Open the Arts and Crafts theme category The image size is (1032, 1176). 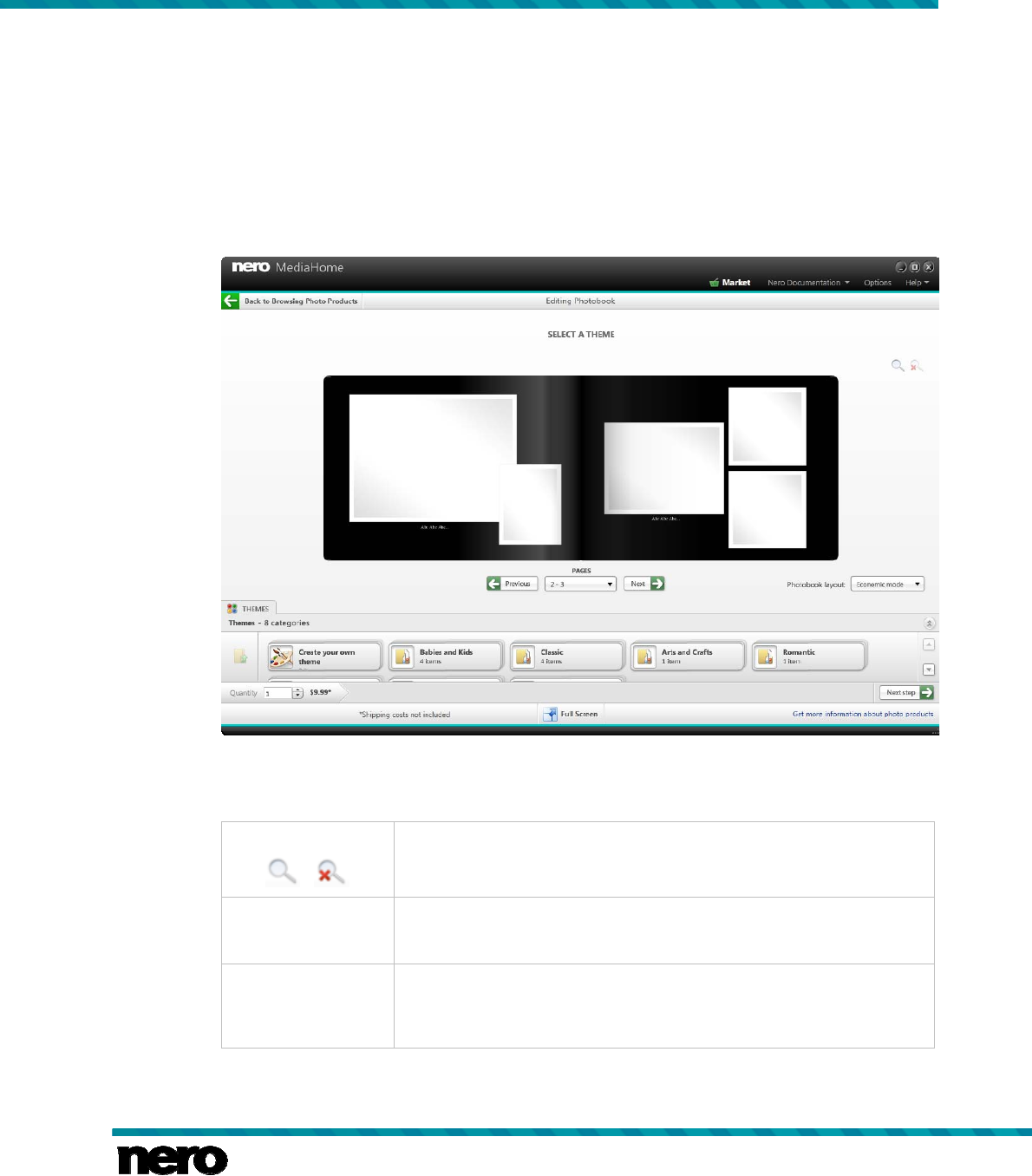coord(688,657)
